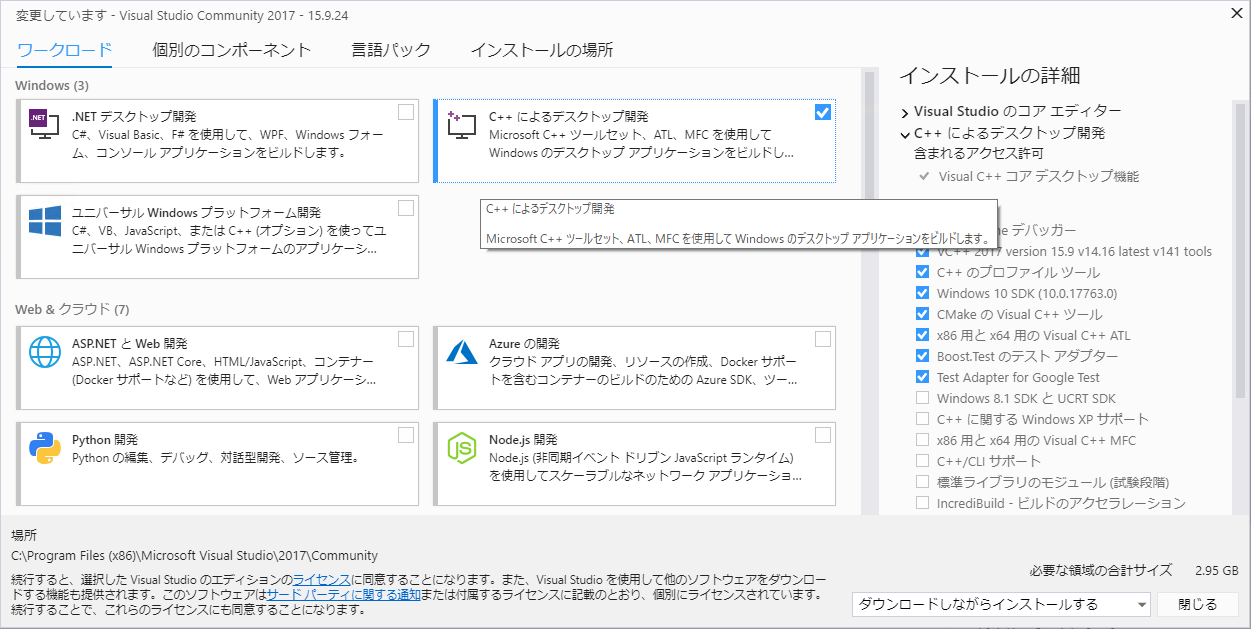Enable x86 用と x64 用の Visual C++ MFC
This screenshot has height=629, width=1251.
[x=922, y=440]
